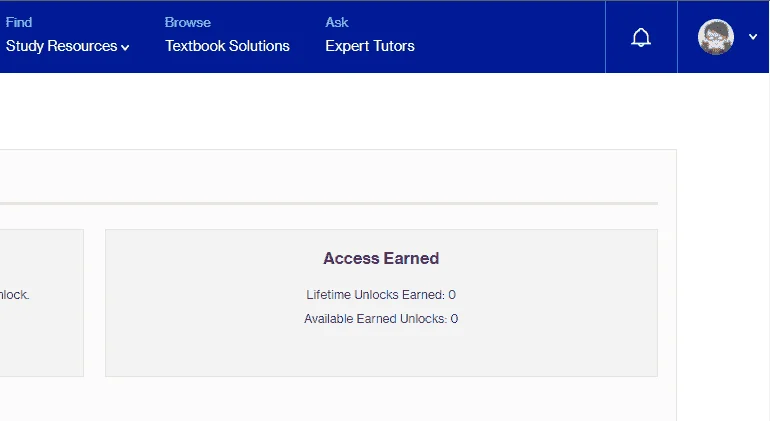Image resolution: width=770 pixels, height=421 pixels.
Task: Click Available Earned Unlocks: 0 text
Action: [x=381, y=319]
